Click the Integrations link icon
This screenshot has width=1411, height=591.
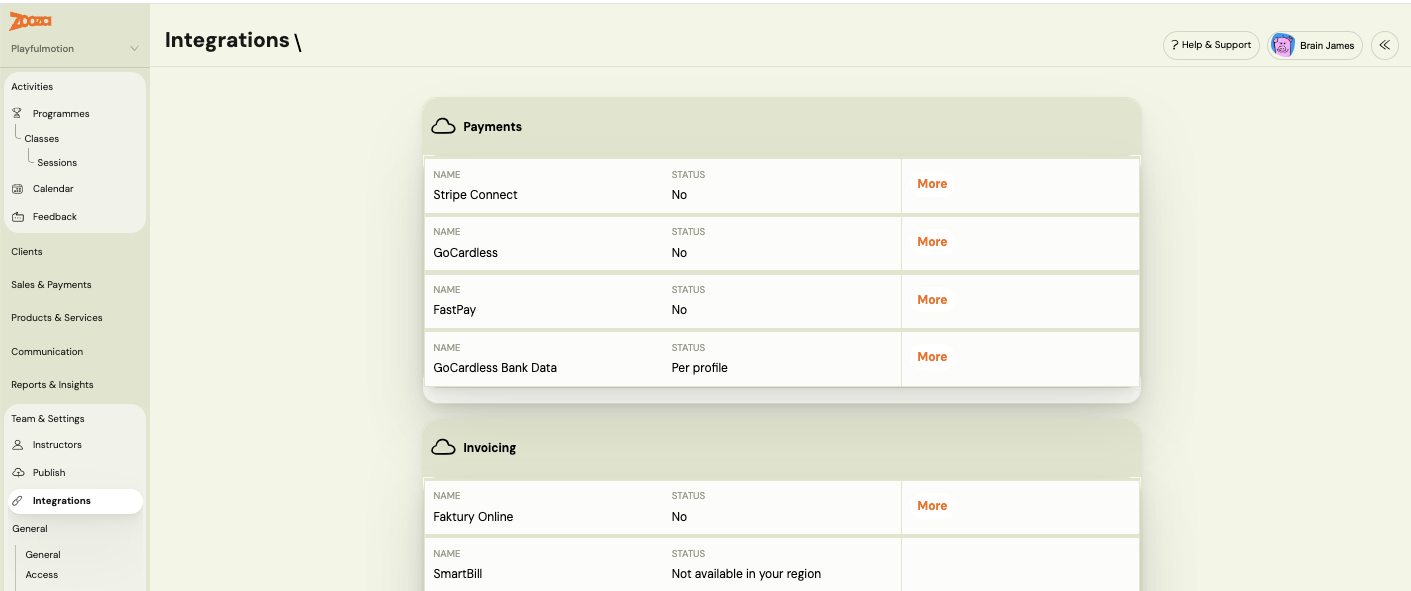click(17, 500)
